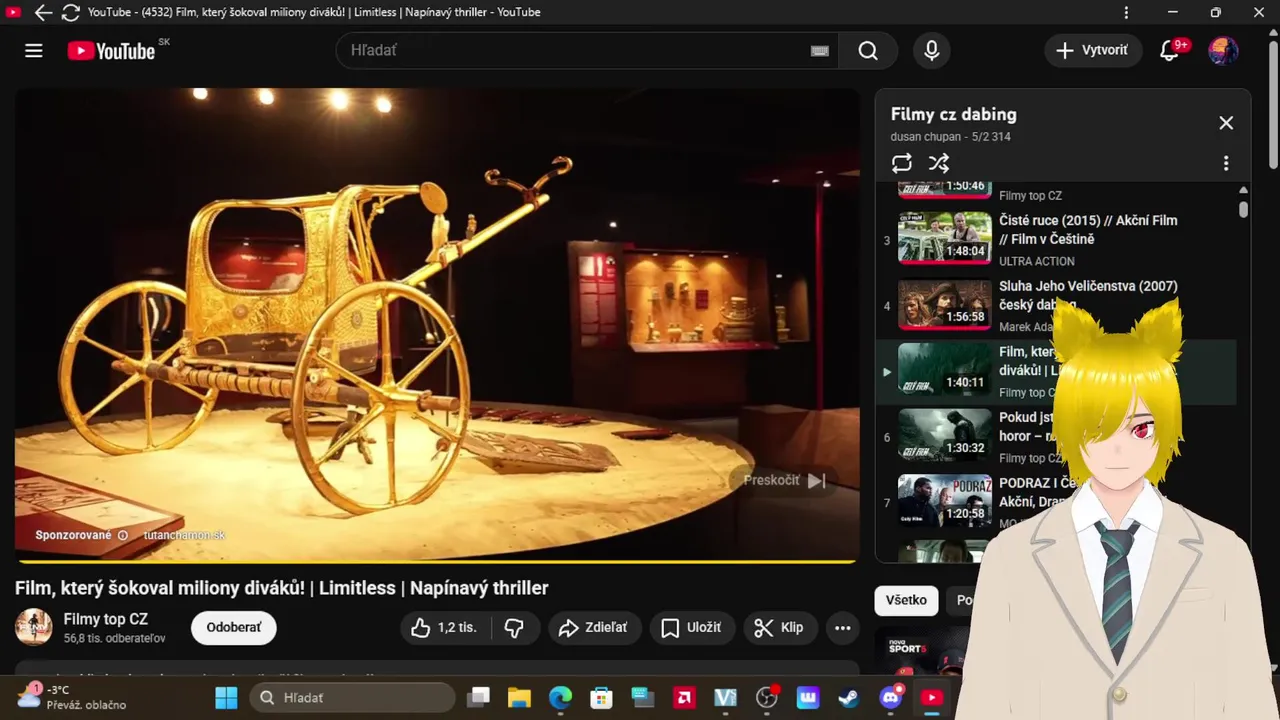Click thumbnail with 1:30:32 duration

click(945, 434)
